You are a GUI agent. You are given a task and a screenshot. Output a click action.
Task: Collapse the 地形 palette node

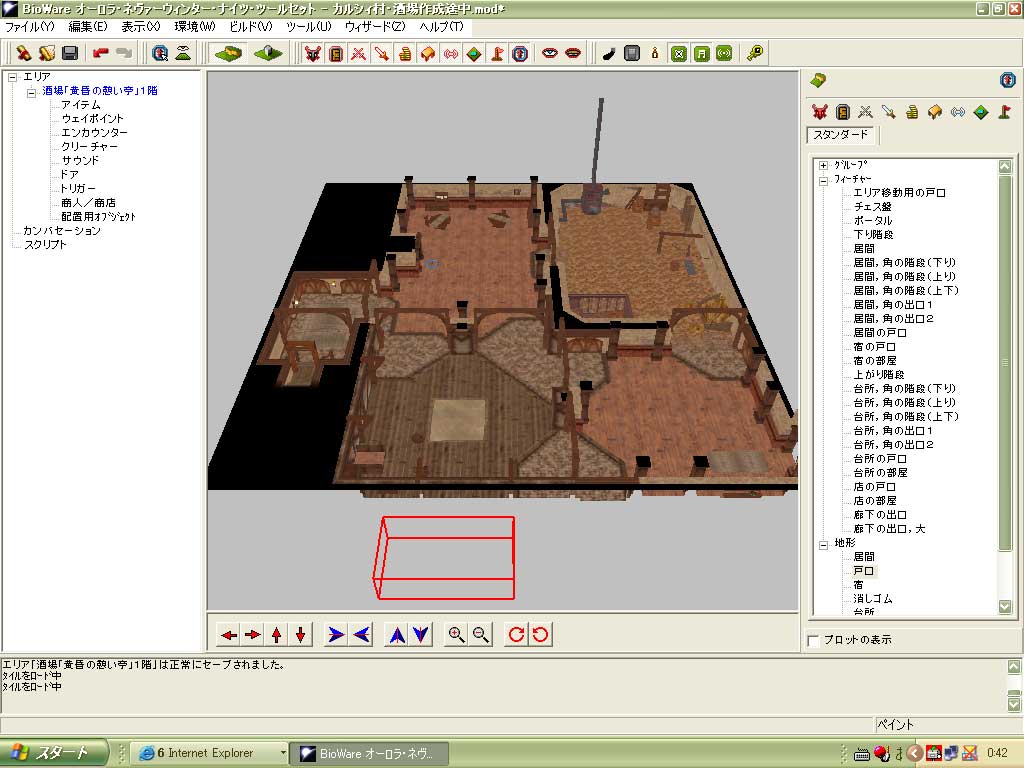(x=824, y=543)
